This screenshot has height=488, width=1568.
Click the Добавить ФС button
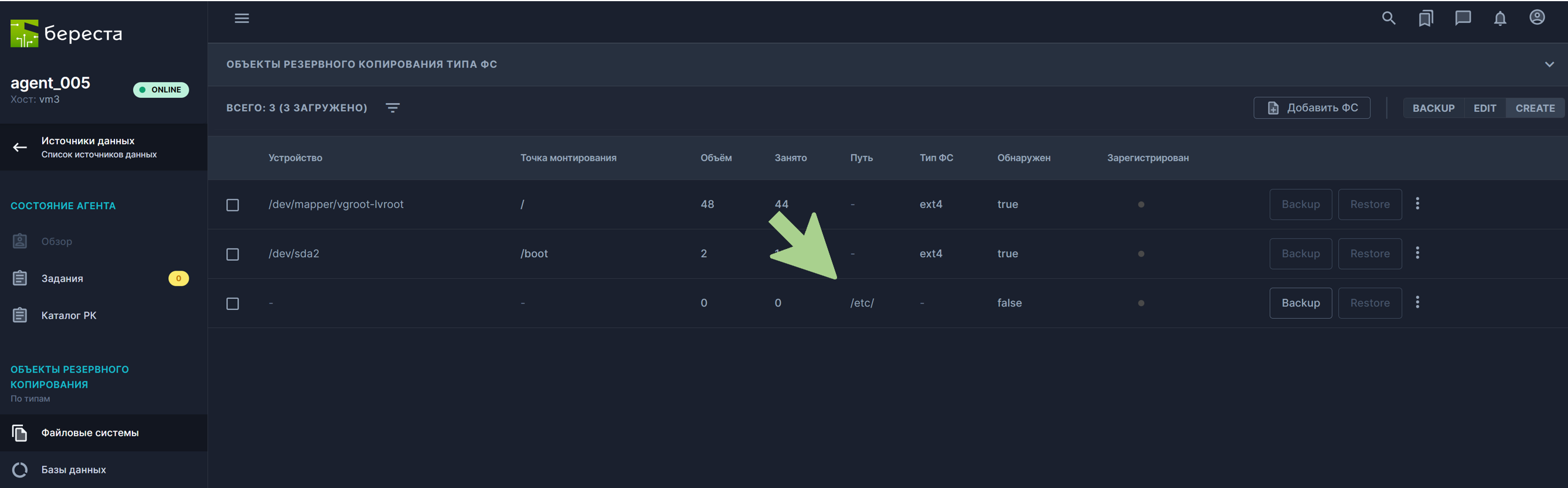(x=1312, y=108)
